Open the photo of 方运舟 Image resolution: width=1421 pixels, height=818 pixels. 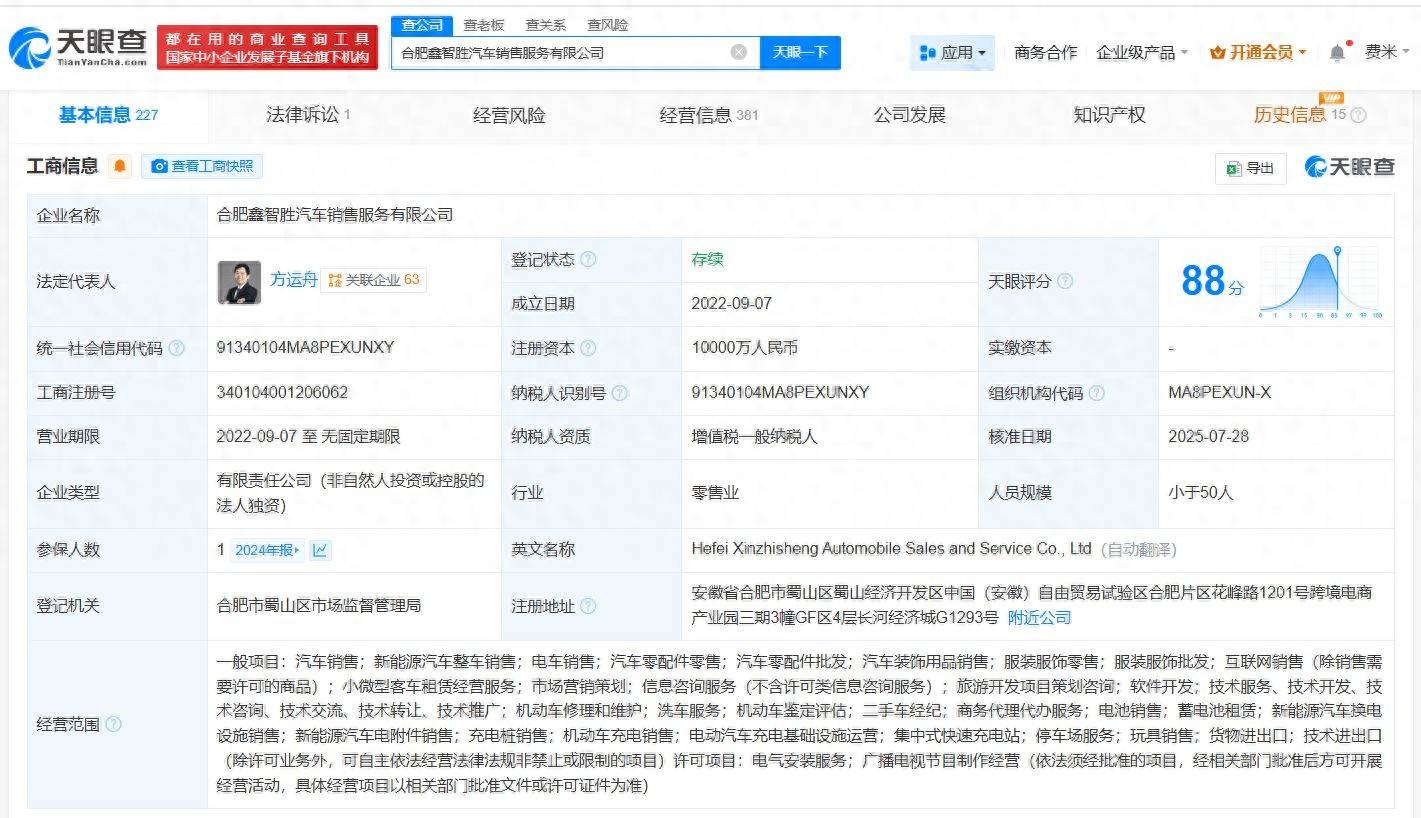[239, 282]
